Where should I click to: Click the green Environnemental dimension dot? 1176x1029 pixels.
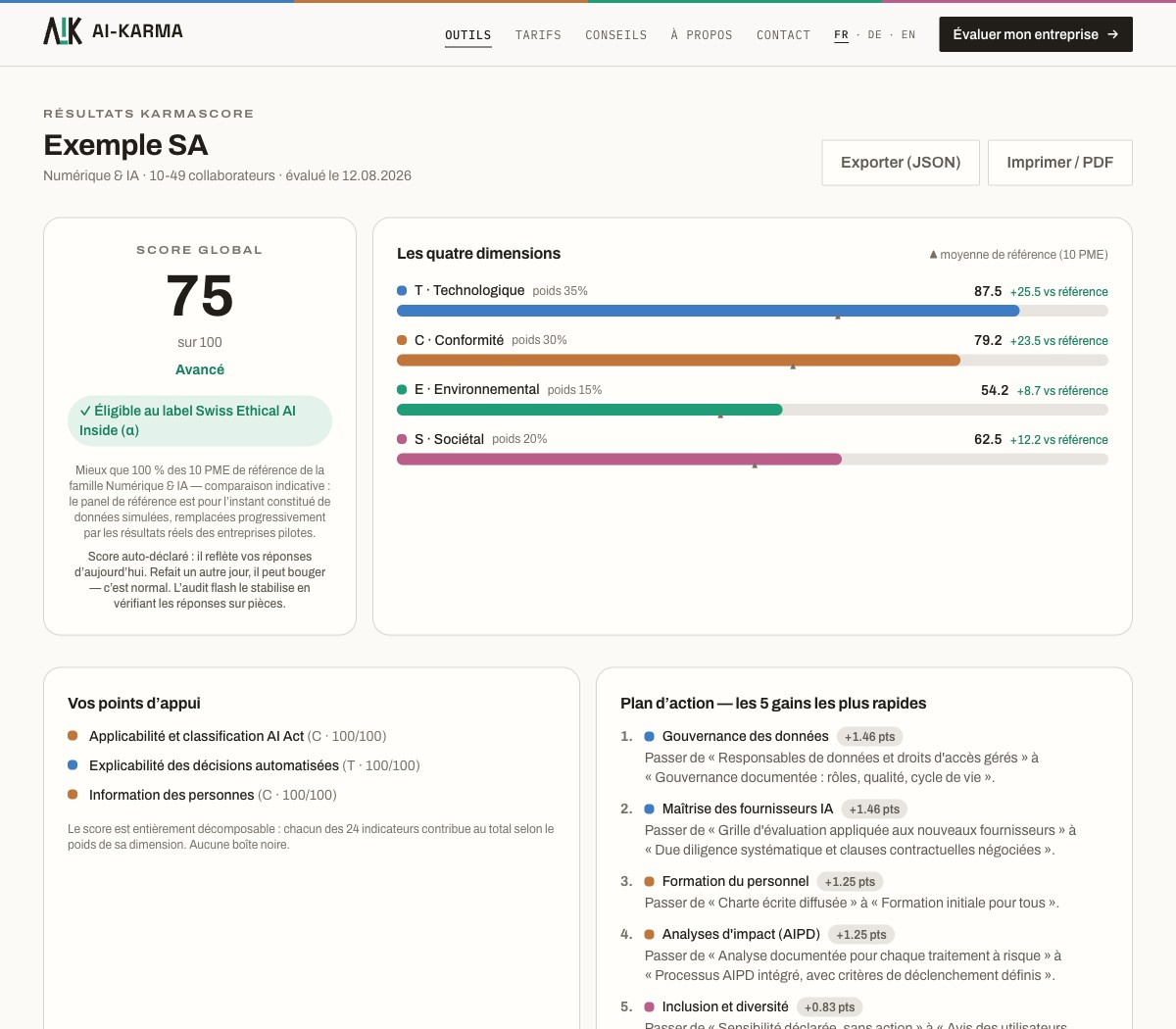(402, 390)
